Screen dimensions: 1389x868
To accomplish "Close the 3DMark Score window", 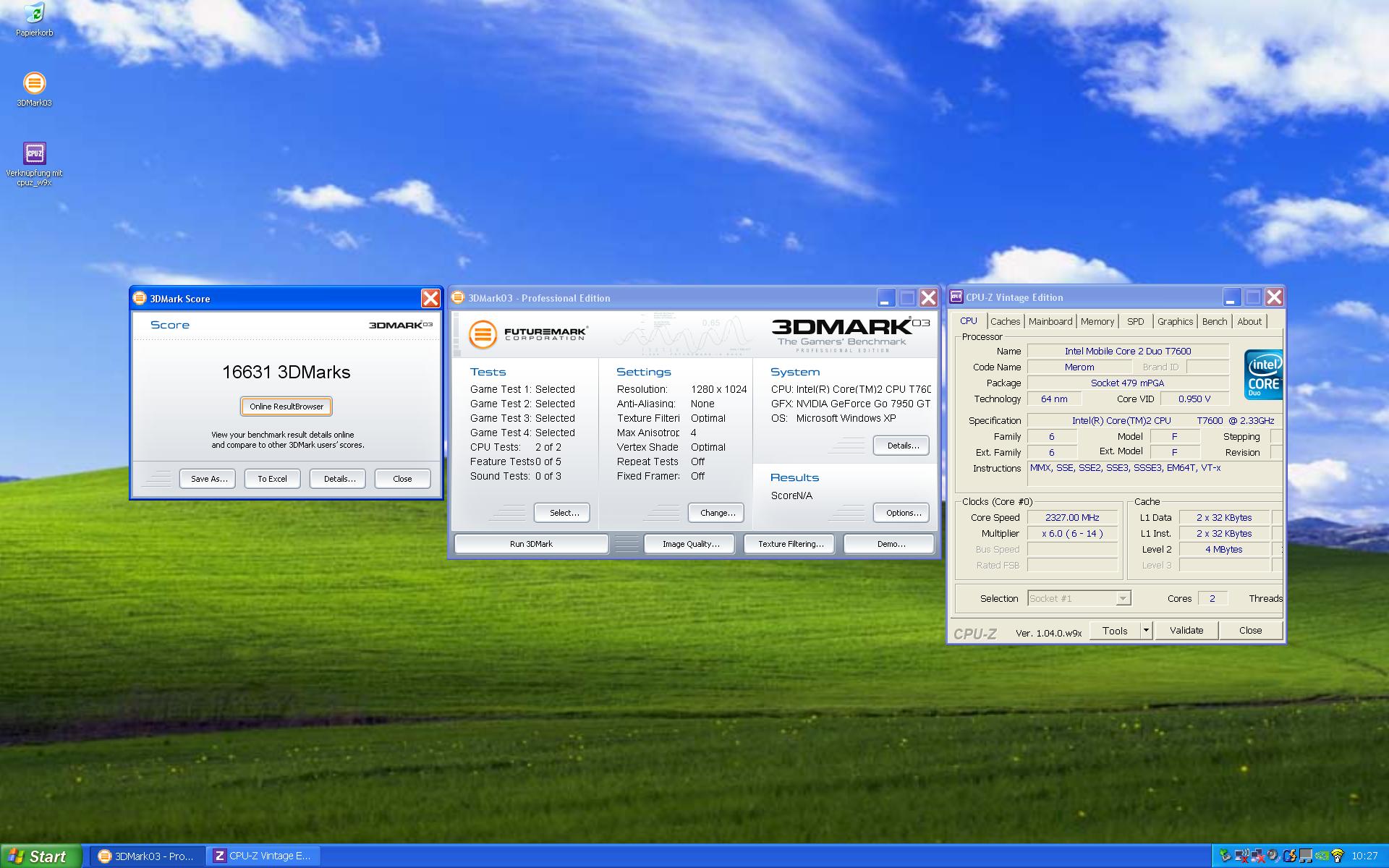I will coord(430,298).
